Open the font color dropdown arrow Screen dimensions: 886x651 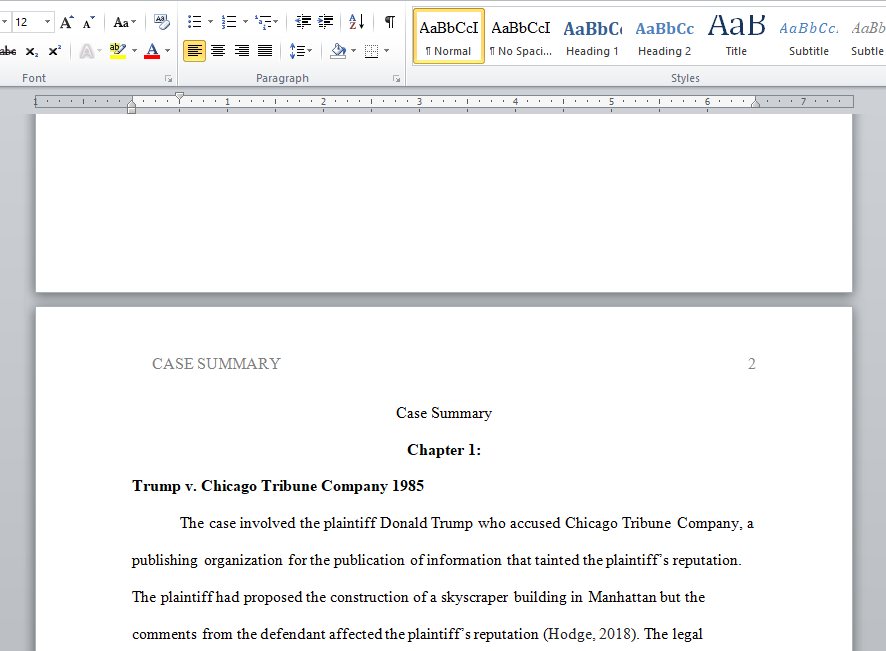pyautogui.click(x=167, y=51)
